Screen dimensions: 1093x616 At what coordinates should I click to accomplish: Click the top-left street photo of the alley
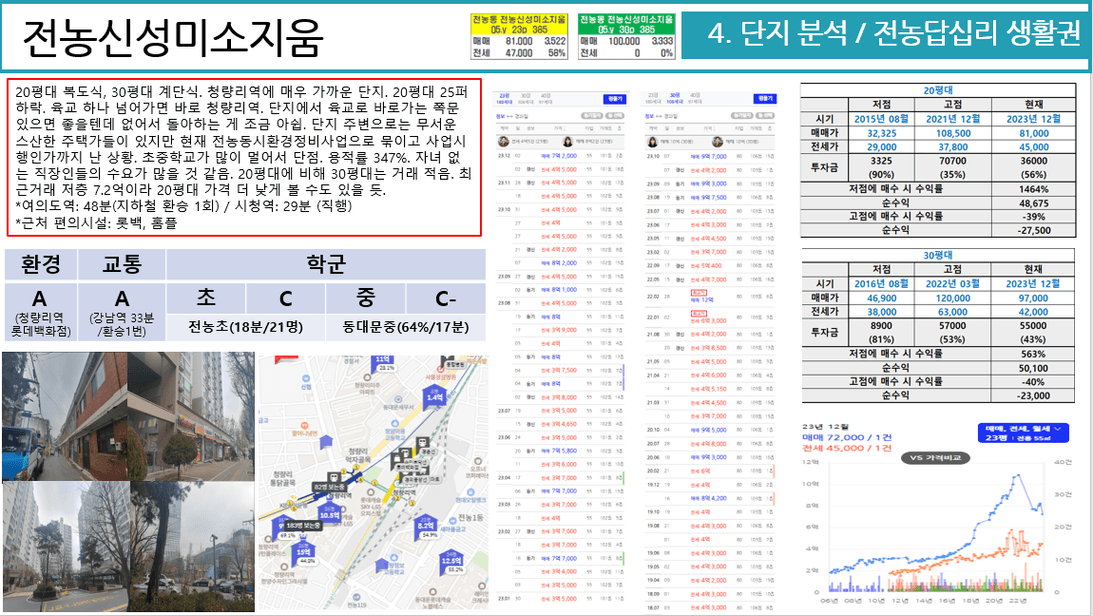(65, 416)
